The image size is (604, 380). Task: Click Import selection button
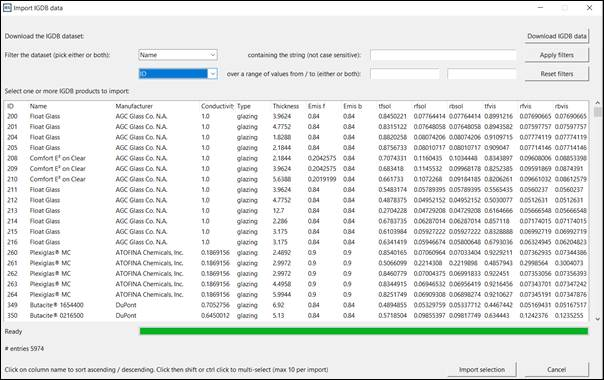[x=482, y=370]
